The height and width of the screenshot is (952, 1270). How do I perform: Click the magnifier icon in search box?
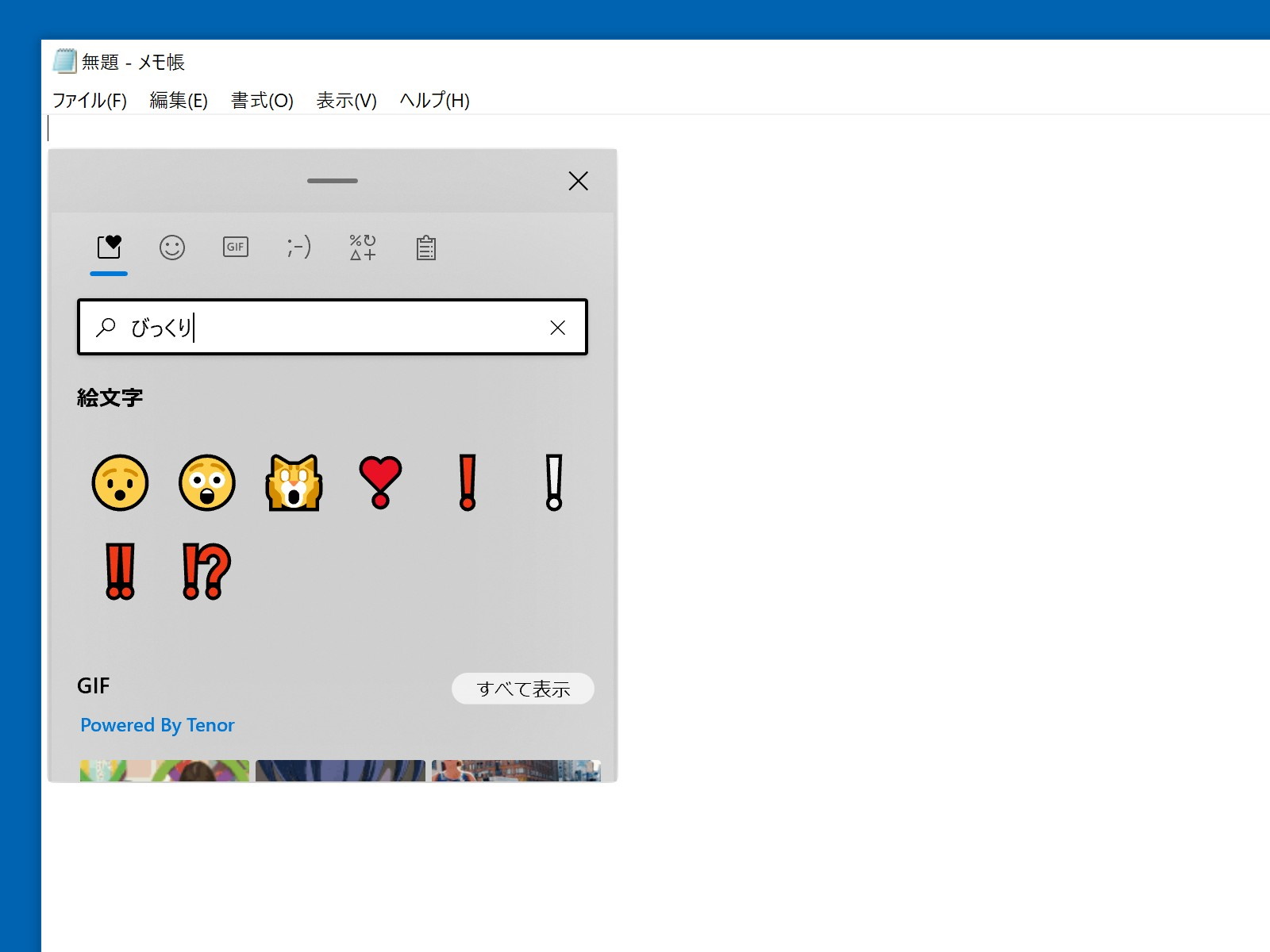pos(105,327)
